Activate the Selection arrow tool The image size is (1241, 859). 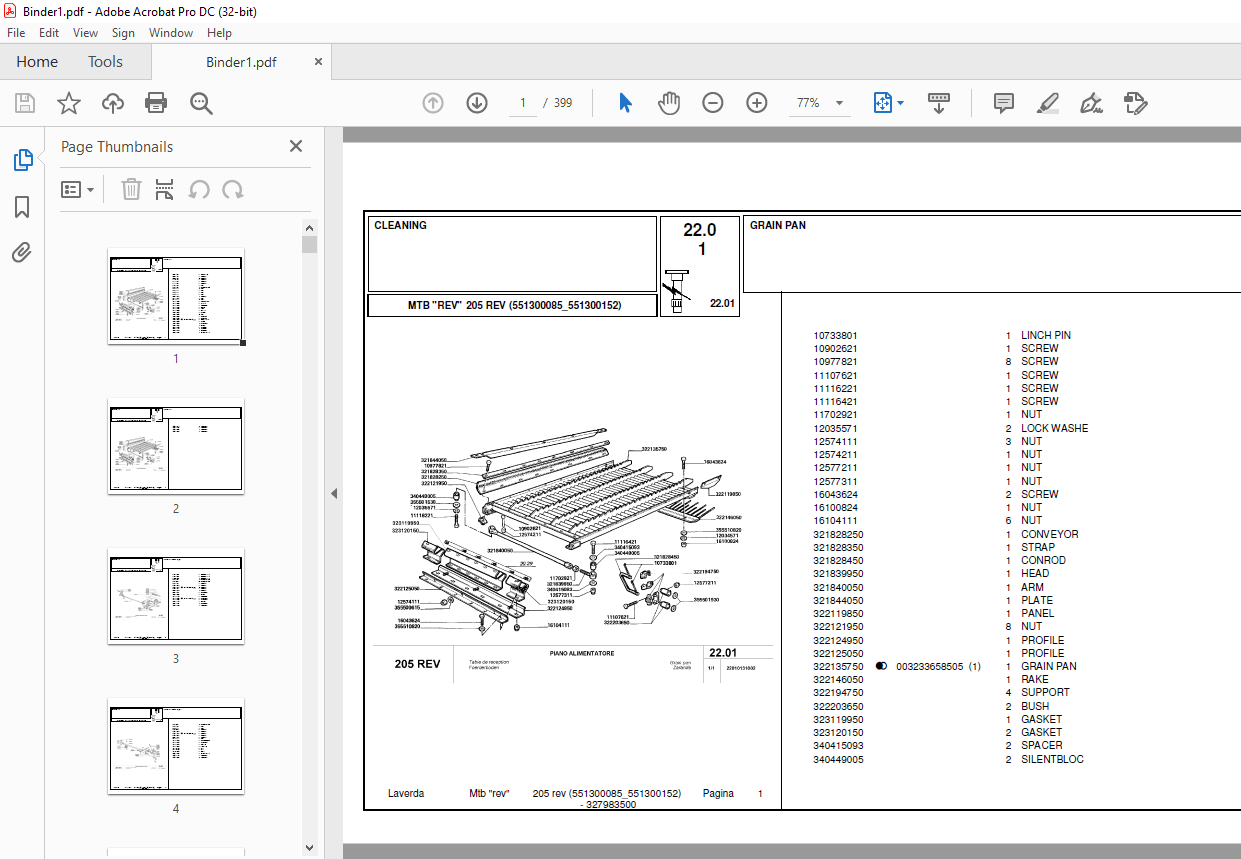(626, 103)
